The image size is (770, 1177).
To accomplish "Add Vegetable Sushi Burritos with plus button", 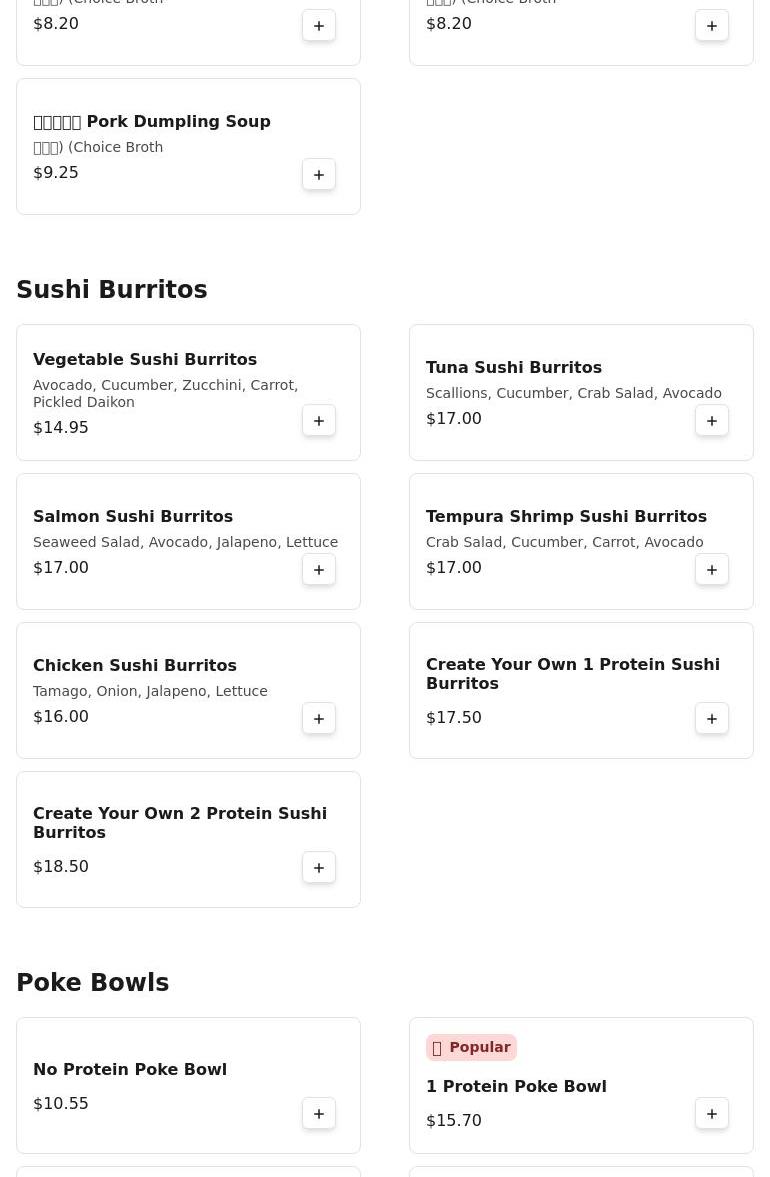I will coord(319,420).
